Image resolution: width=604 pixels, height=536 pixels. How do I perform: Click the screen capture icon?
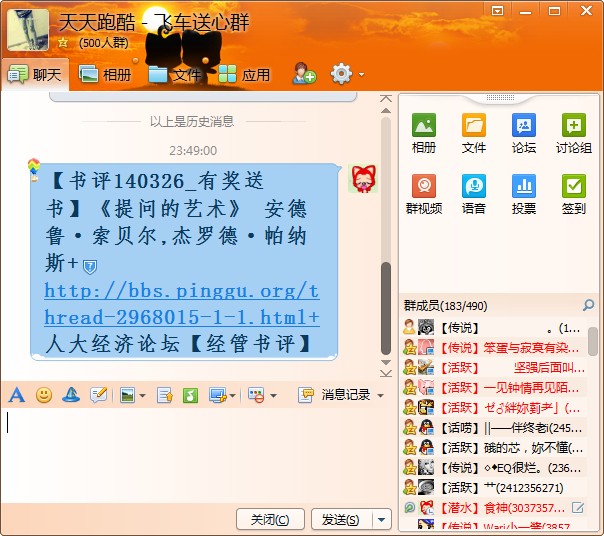pyautogui.click(x=218, y=395)
